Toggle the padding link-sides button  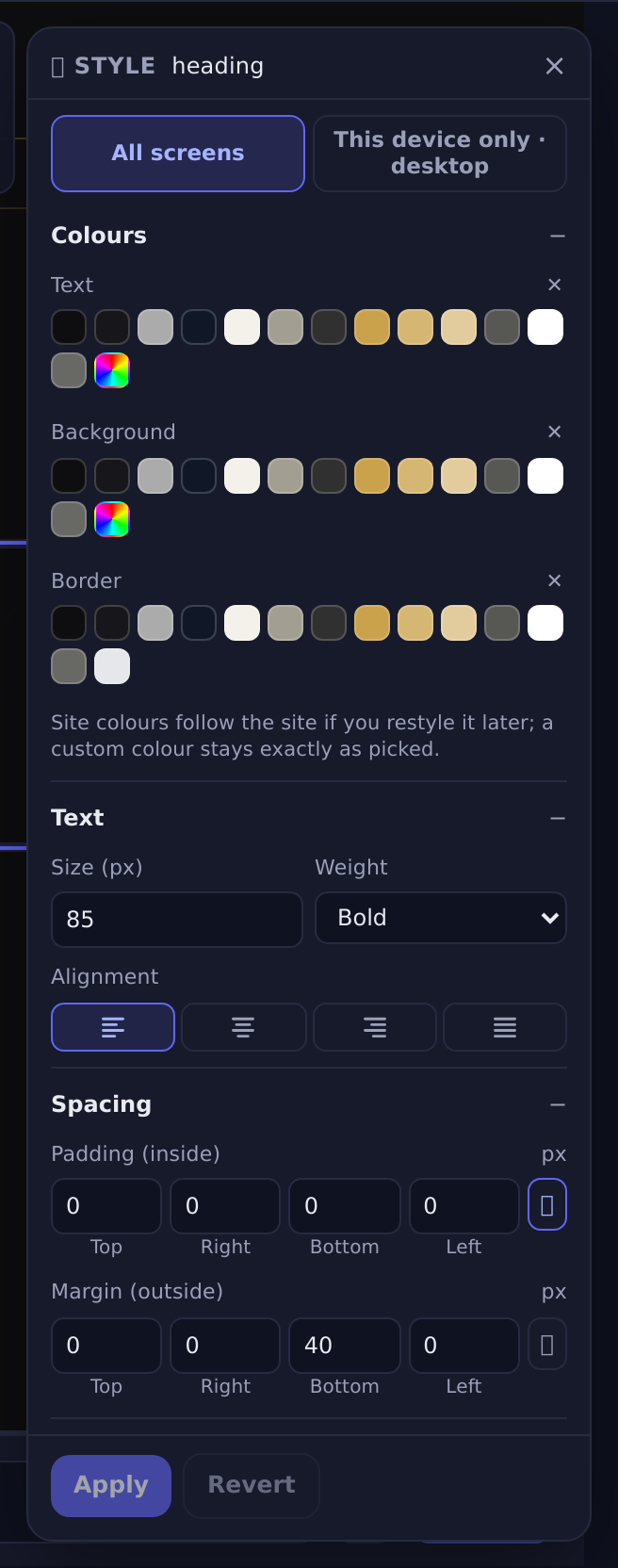[x=547, y=1205]
